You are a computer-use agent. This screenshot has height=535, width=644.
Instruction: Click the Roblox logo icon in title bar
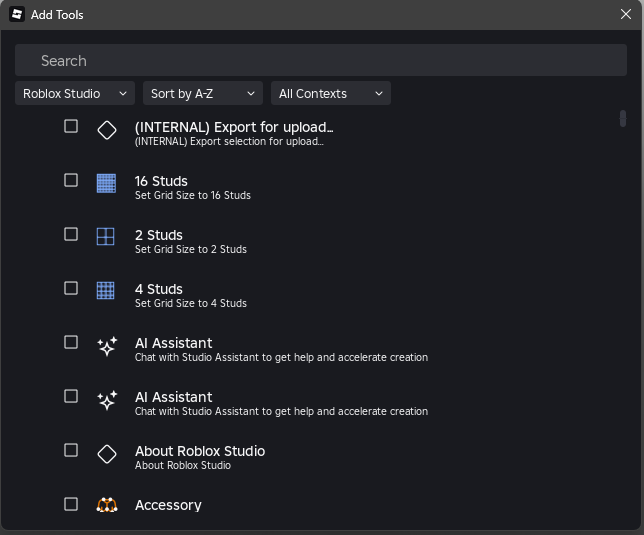(17, 14)
